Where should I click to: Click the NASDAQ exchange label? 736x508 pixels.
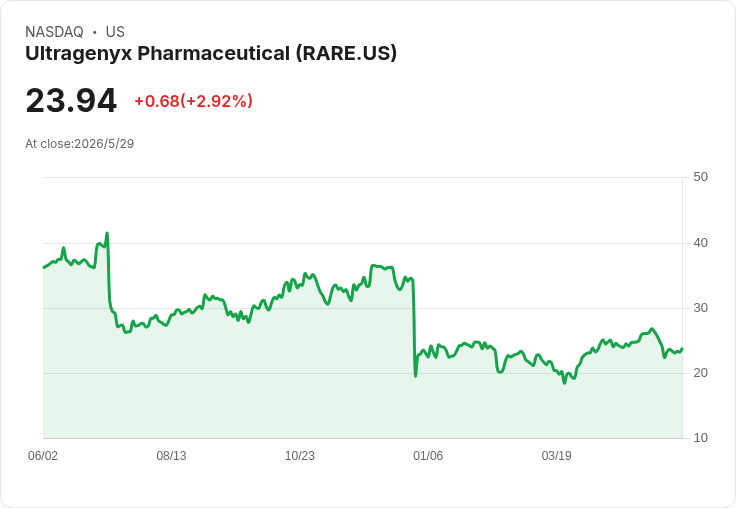54,32
